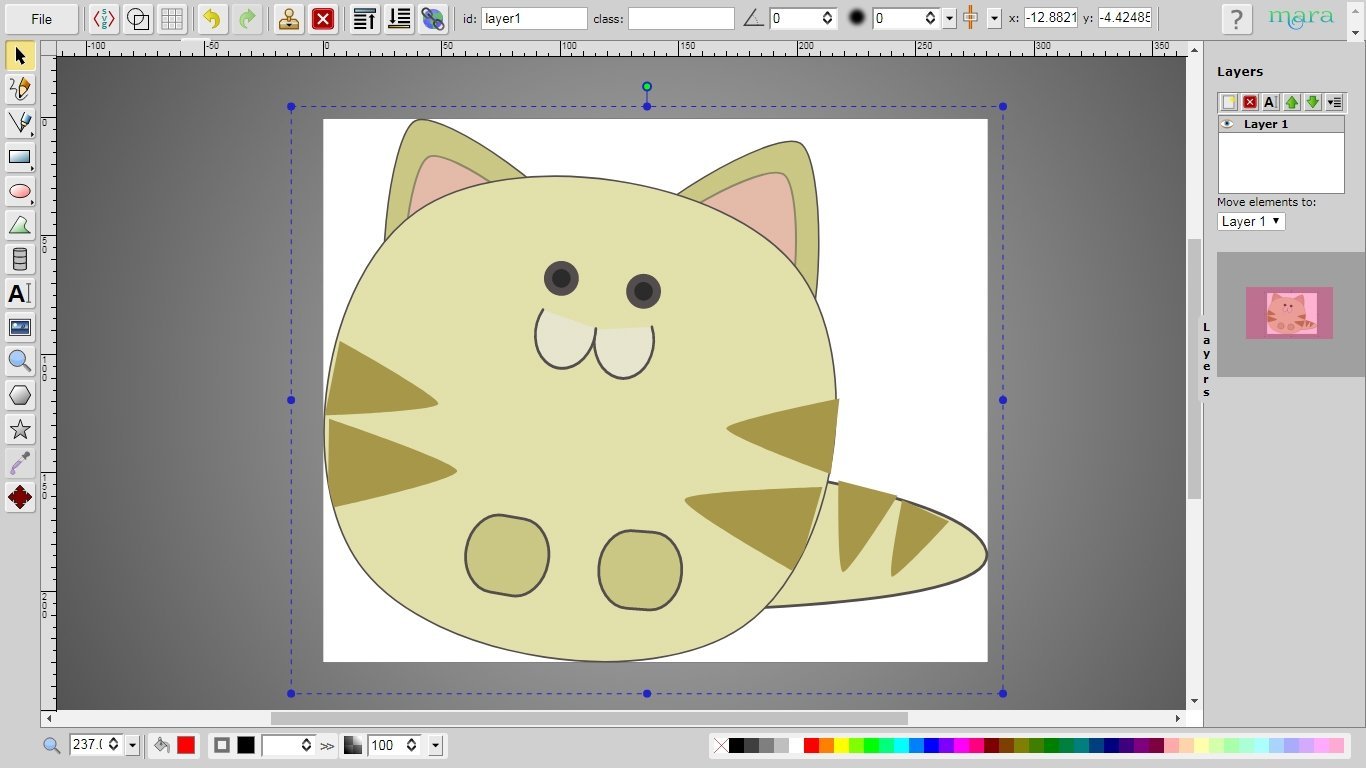This screenshot has height=768, width=1366.
Task: Select the Pencil freehand drawing tool
Action: [x=20, y=89]
